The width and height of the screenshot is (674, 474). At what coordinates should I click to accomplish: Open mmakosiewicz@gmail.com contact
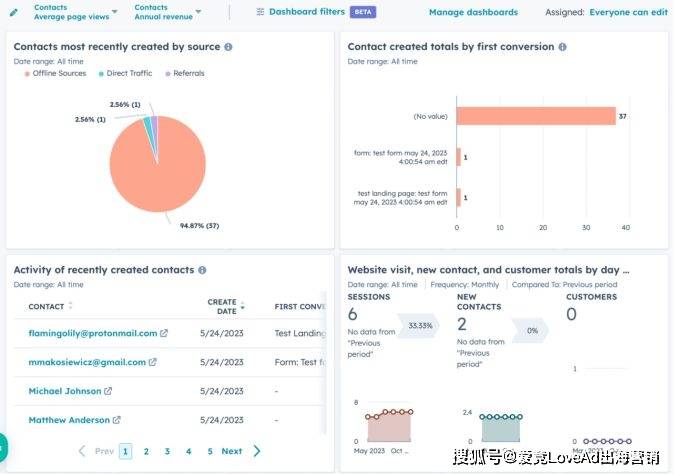[x=87, y=362]
